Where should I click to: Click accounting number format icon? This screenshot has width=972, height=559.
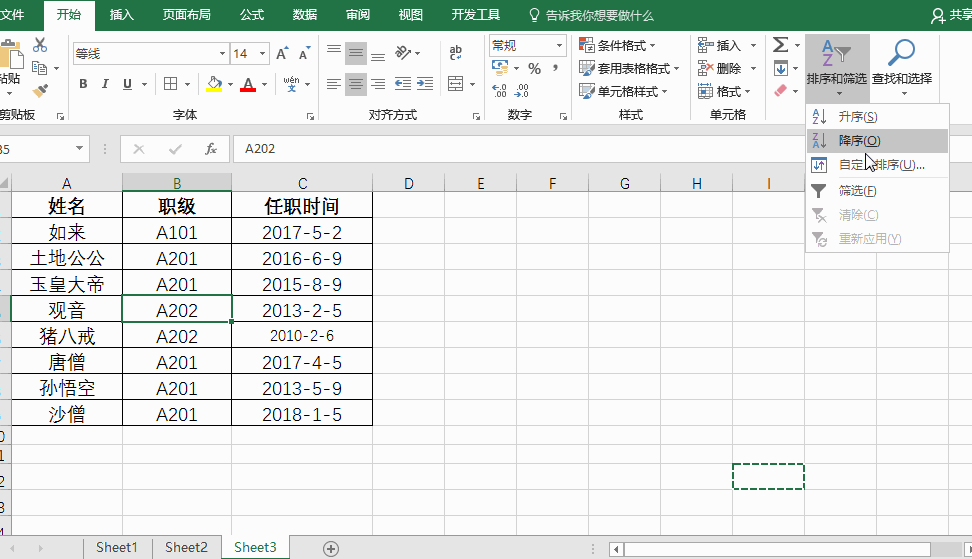coord(500,68)
